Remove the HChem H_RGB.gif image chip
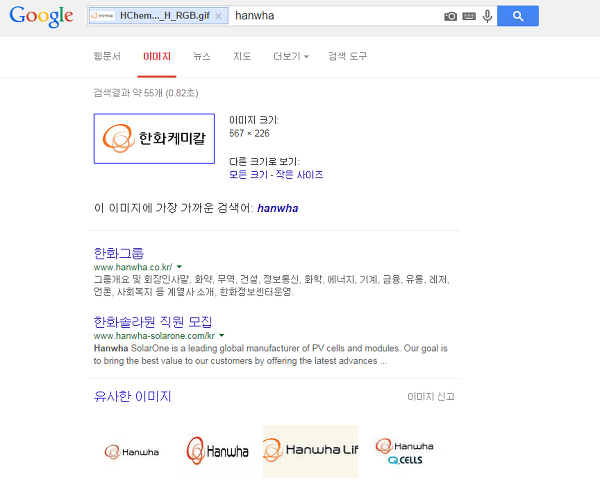The image size is (600, 481). point(218,16)
